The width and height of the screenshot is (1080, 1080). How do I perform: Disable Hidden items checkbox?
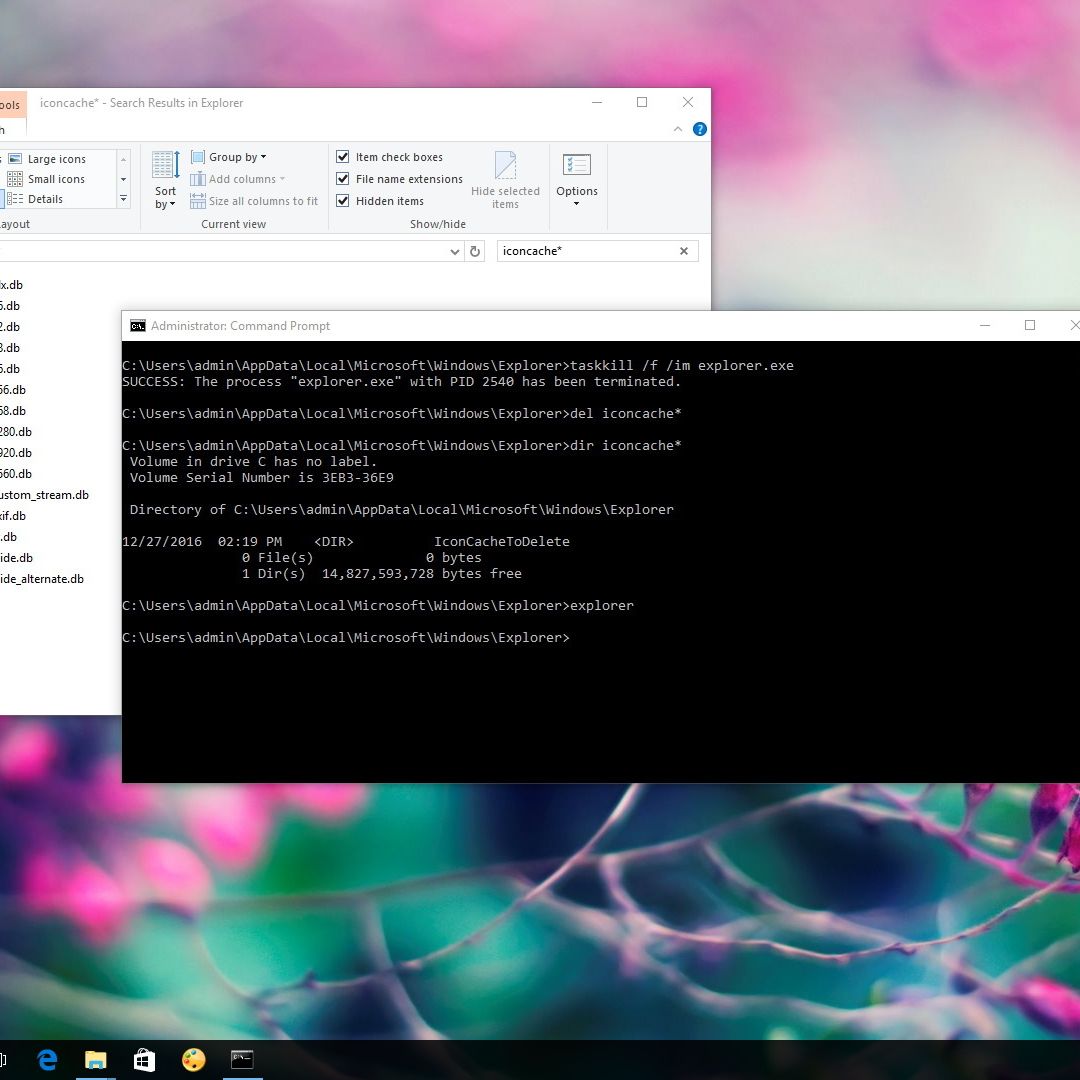343,201
